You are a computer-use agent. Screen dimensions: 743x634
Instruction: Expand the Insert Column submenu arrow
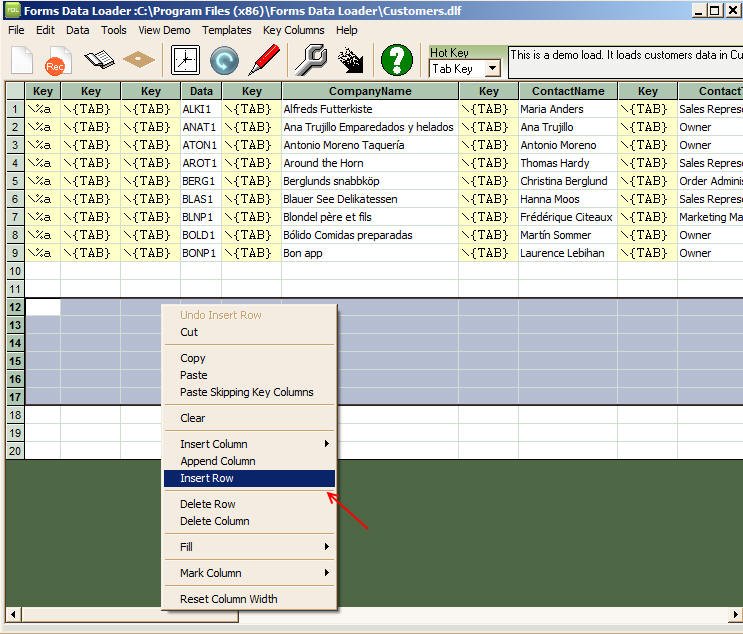click(x=326, y=444)
